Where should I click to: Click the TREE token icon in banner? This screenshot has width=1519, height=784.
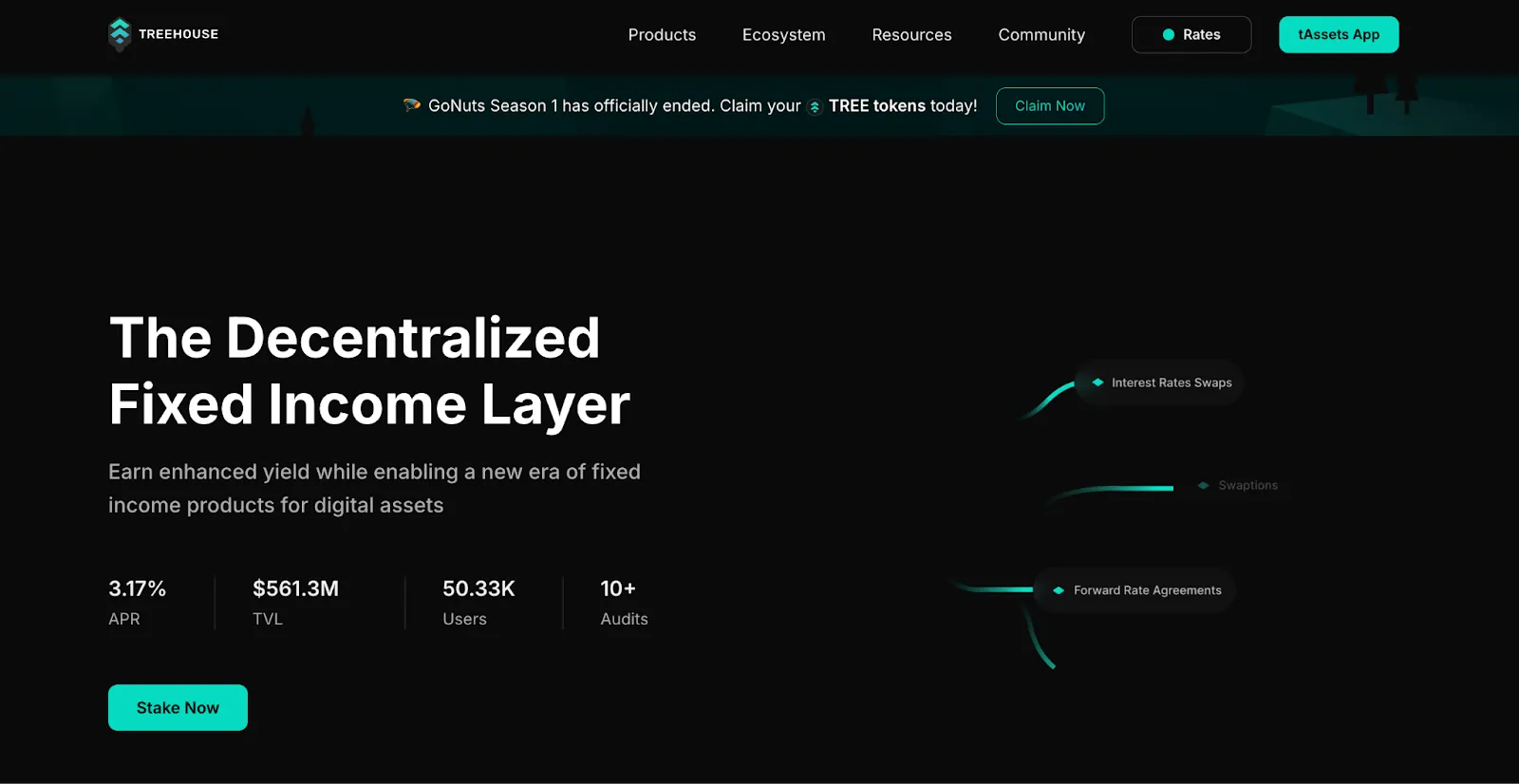pos(815,107)
